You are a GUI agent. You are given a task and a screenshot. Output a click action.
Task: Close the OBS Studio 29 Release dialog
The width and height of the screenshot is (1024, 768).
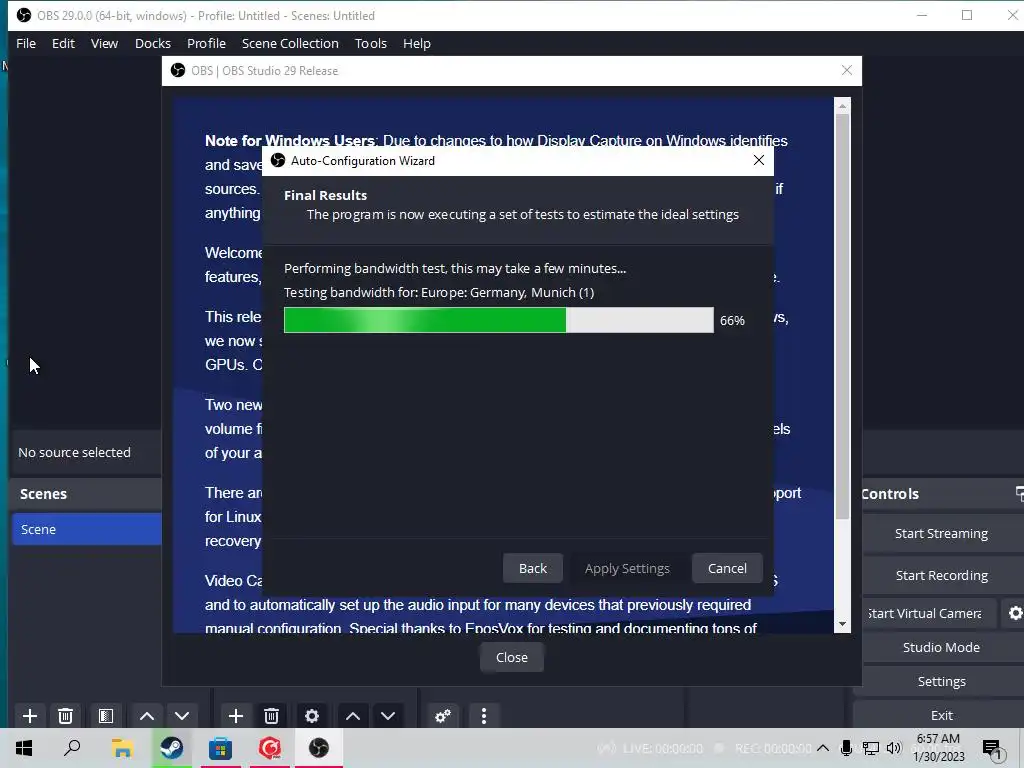512,658
